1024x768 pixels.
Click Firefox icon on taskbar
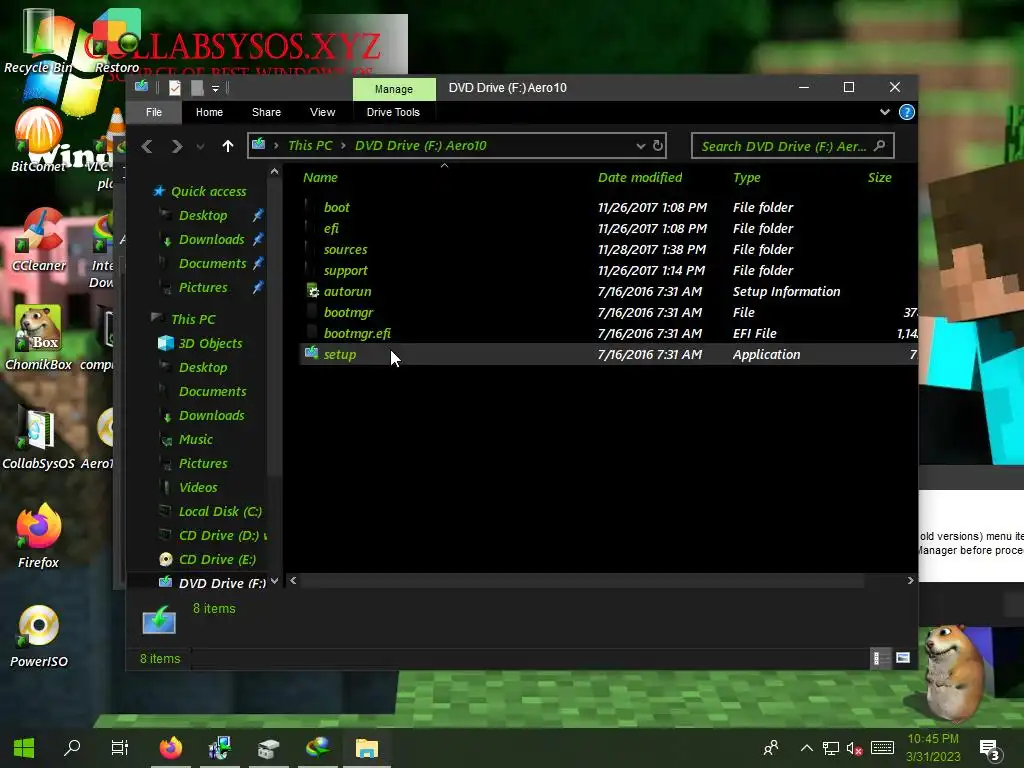tap(171, 748)
